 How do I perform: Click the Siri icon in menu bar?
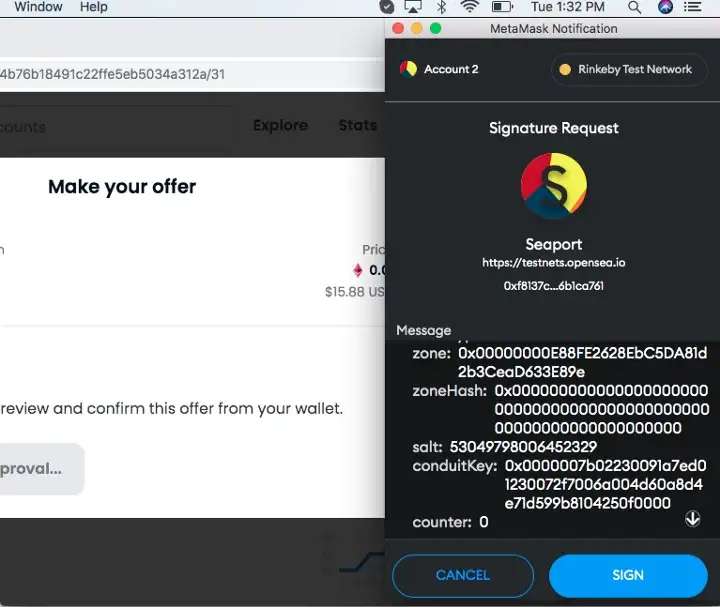666,7
